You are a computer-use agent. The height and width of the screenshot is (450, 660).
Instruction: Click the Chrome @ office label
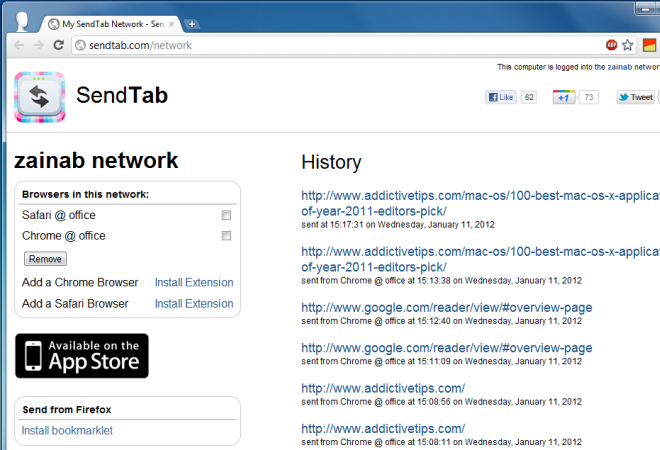pos(64,236)
